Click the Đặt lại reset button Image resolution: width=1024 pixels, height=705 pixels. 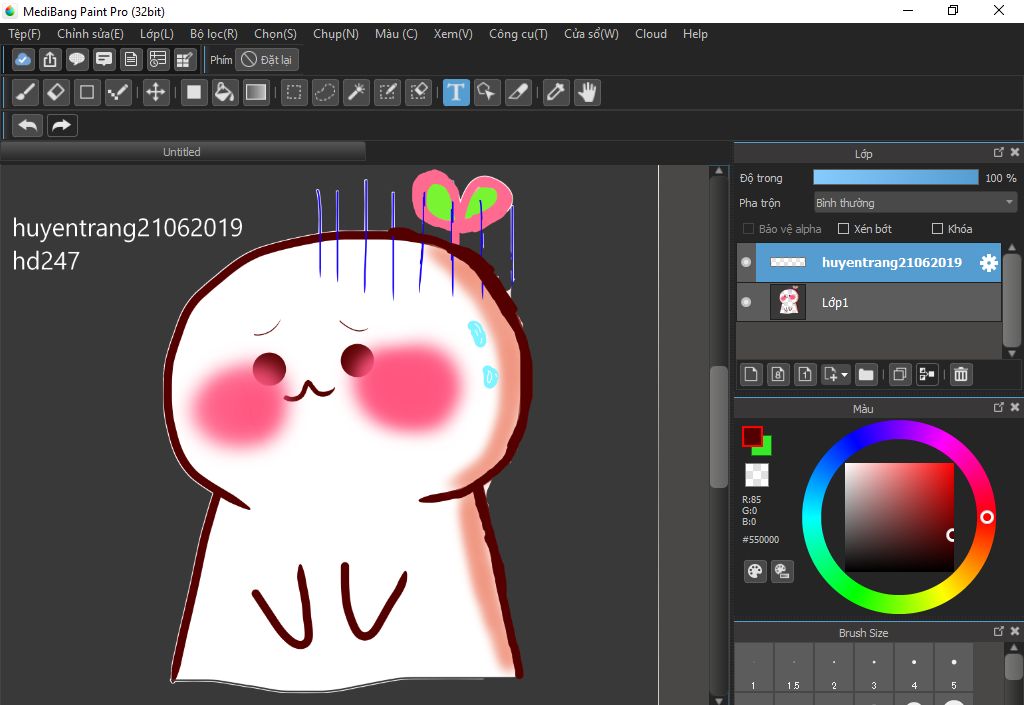pos(267,60)
